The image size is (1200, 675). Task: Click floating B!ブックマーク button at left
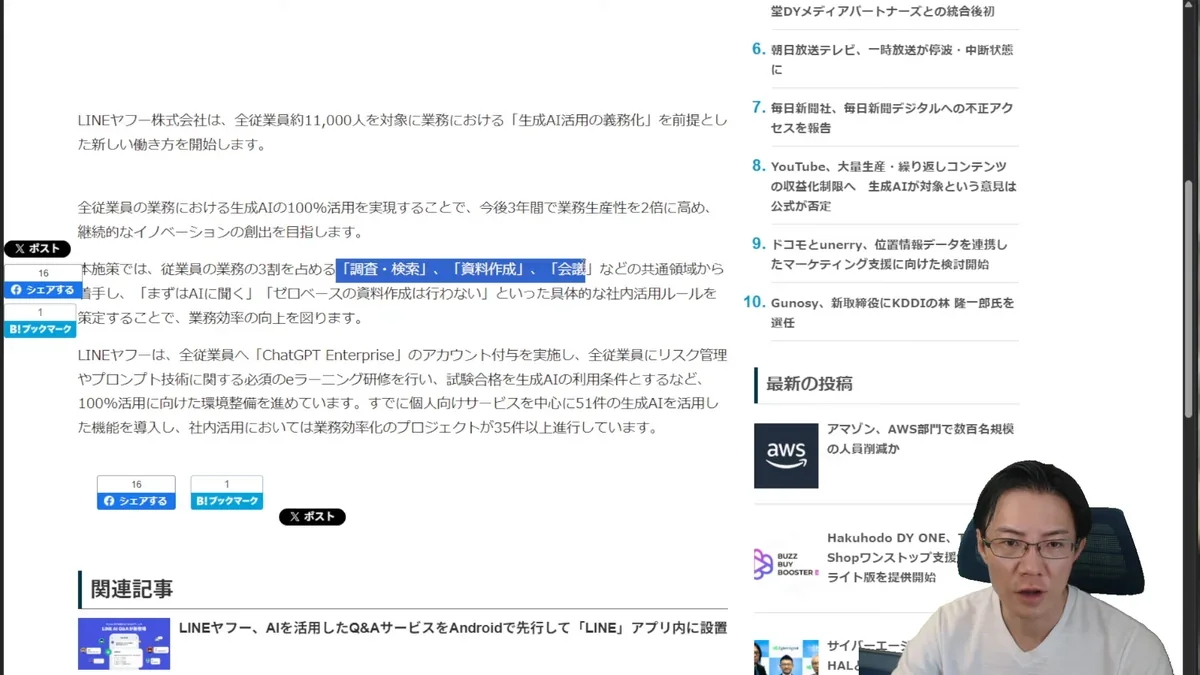(40, 329)
